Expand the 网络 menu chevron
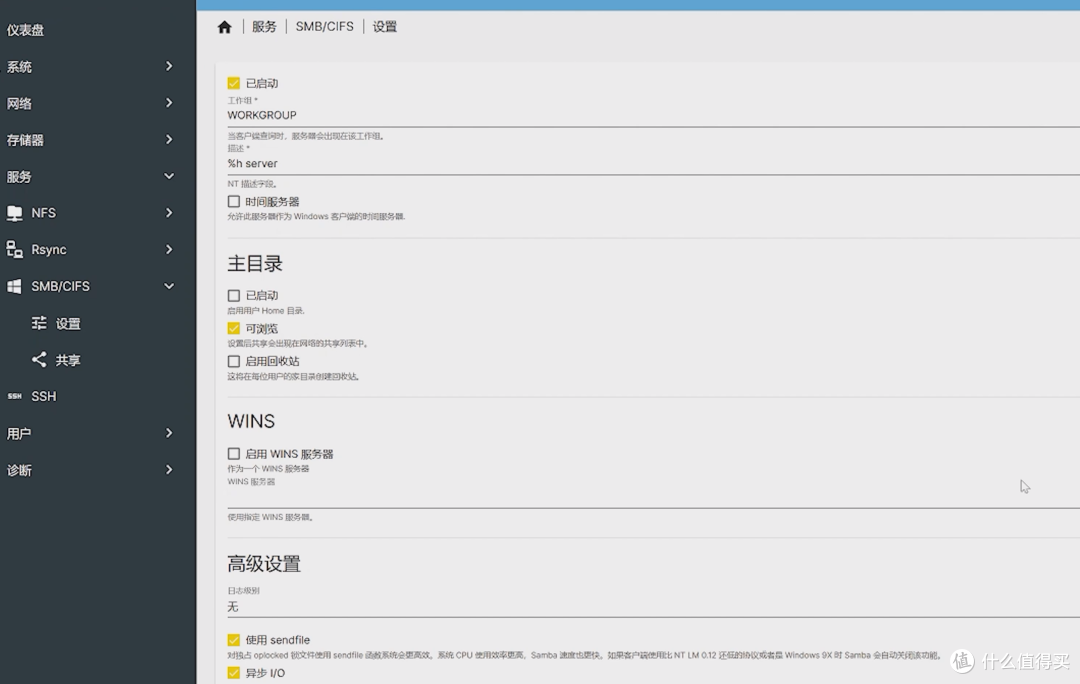1080x684 pixels. (x=169, y=103)
